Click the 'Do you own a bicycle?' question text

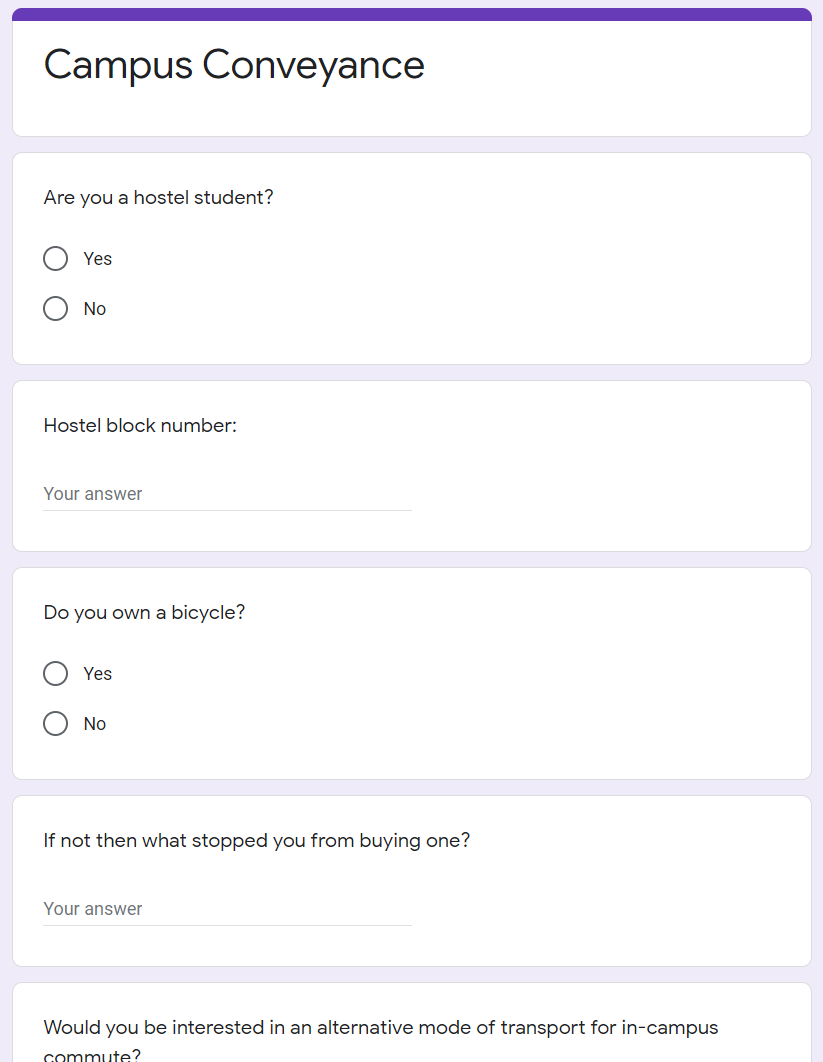coord(144,613)
